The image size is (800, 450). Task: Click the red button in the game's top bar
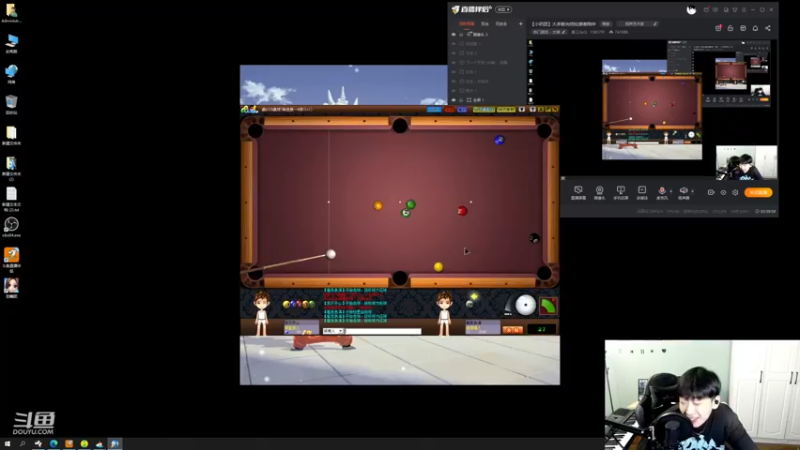449,109
